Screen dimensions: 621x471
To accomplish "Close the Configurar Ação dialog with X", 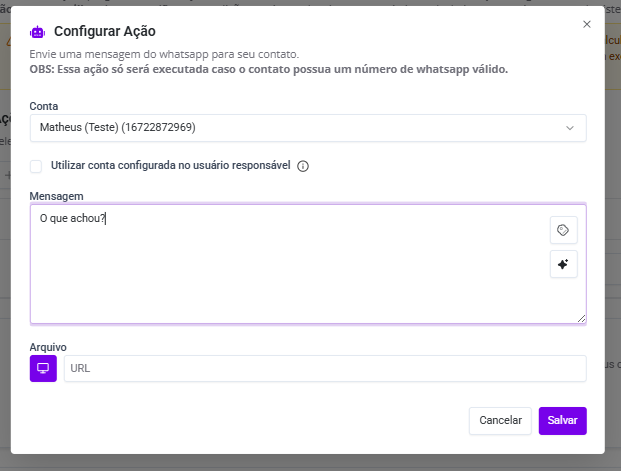I will 586,23.
